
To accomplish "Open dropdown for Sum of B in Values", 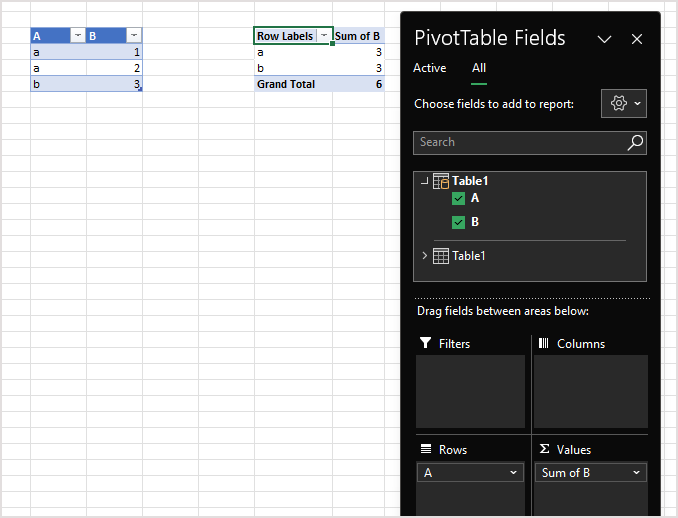I will (x=636, y=473).
